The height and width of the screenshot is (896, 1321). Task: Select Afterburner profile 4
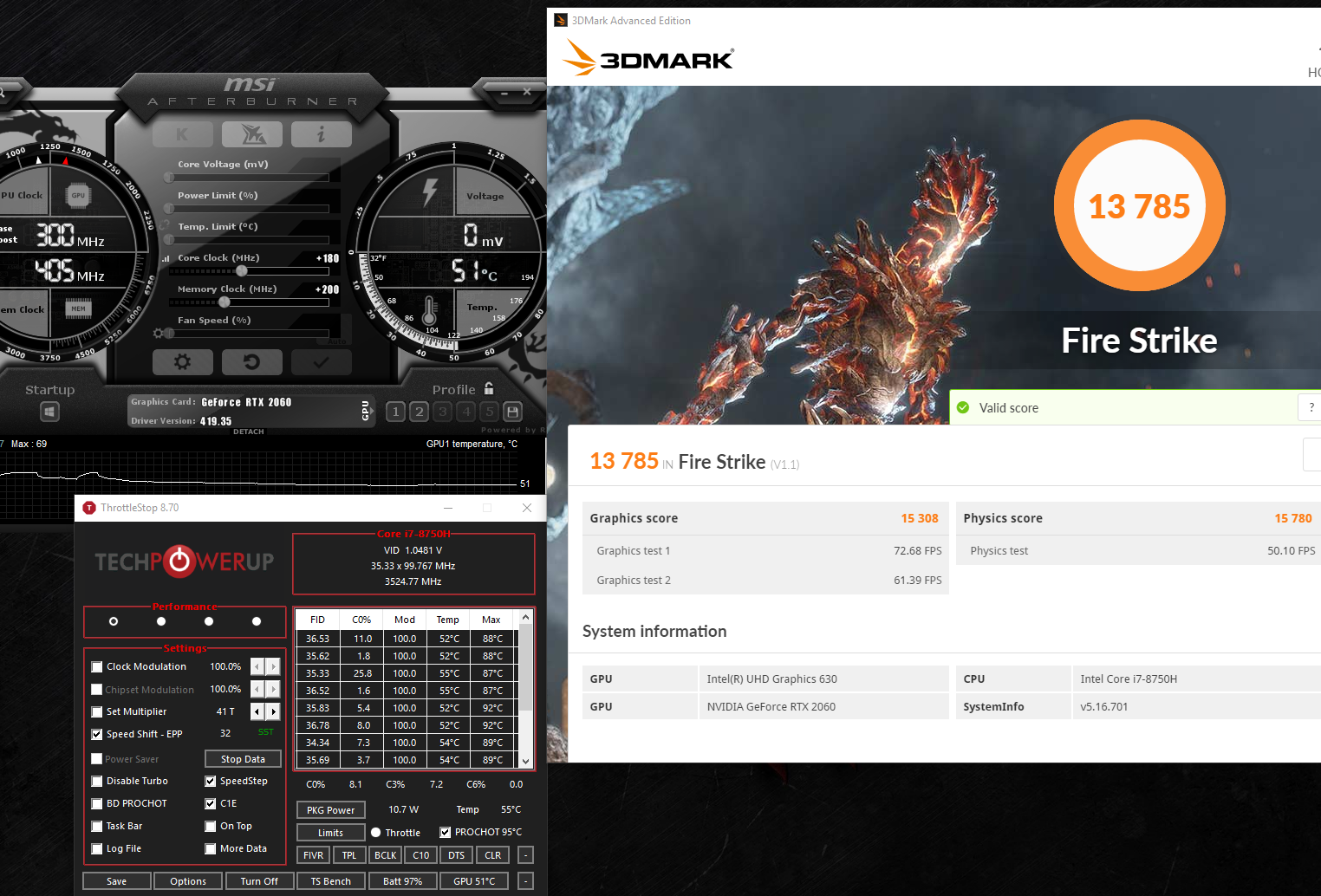[465, 412]
